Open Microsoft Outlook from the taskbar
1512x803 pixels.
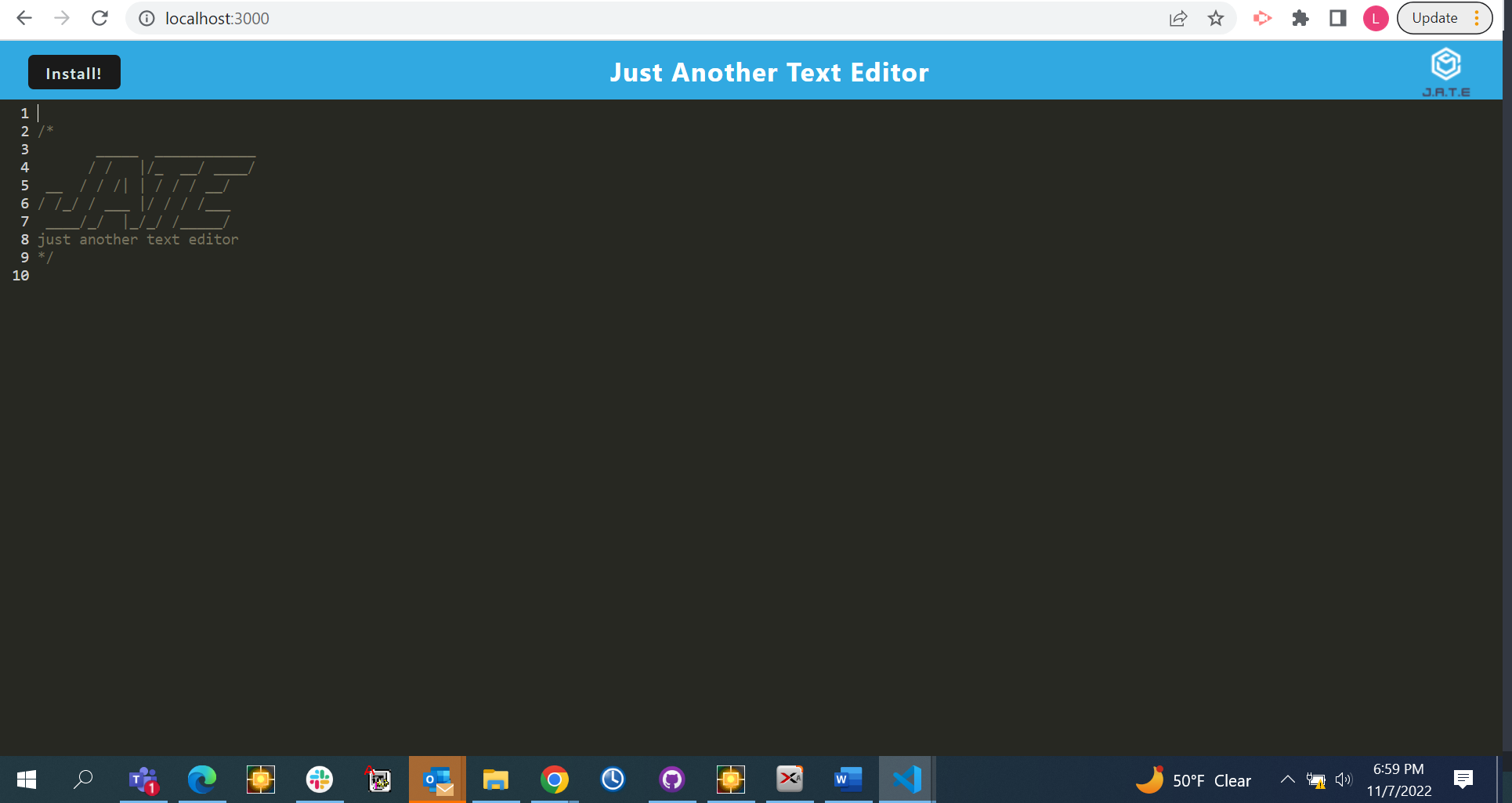click(437, 779)
